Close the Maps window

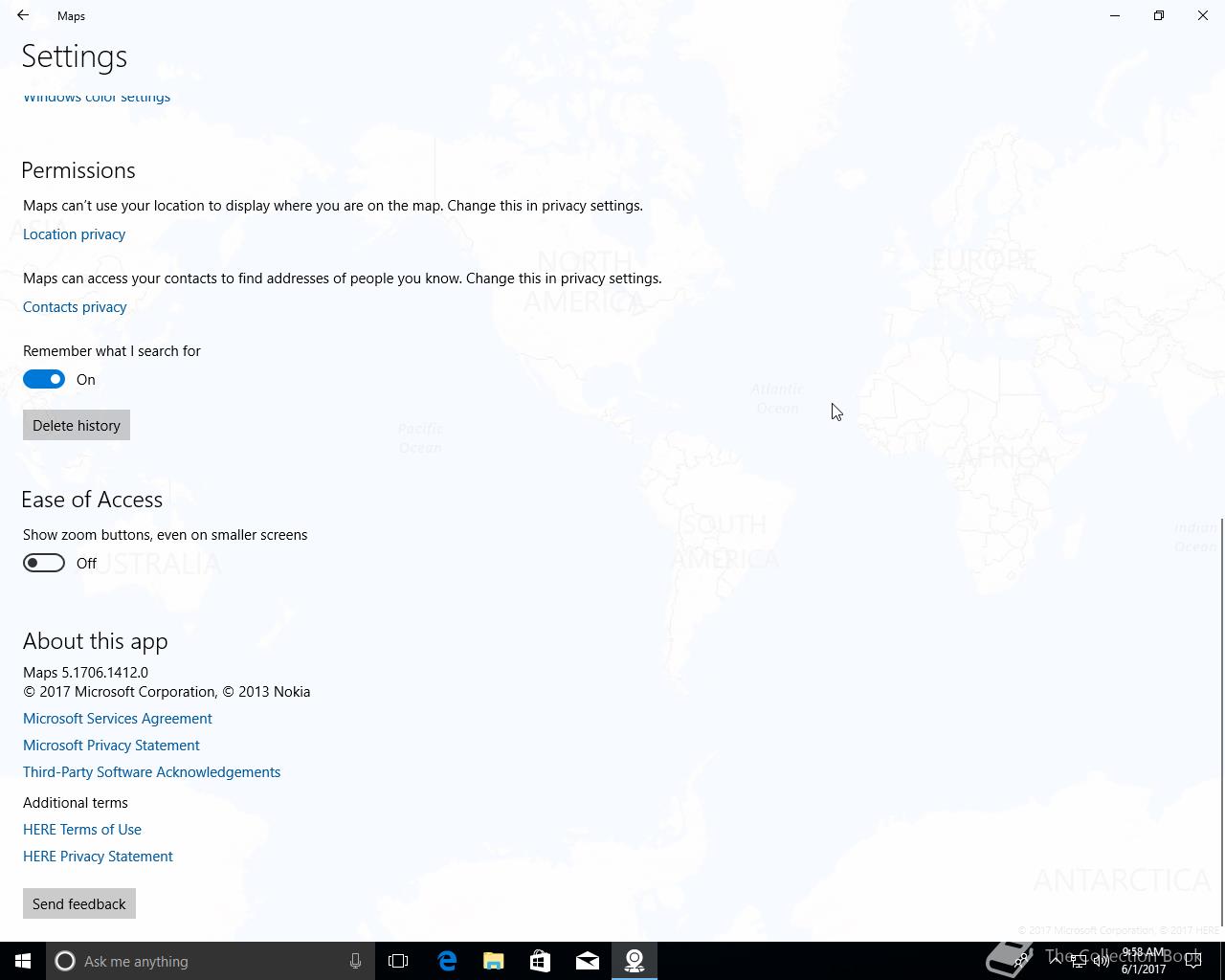tap(1203, 15)
